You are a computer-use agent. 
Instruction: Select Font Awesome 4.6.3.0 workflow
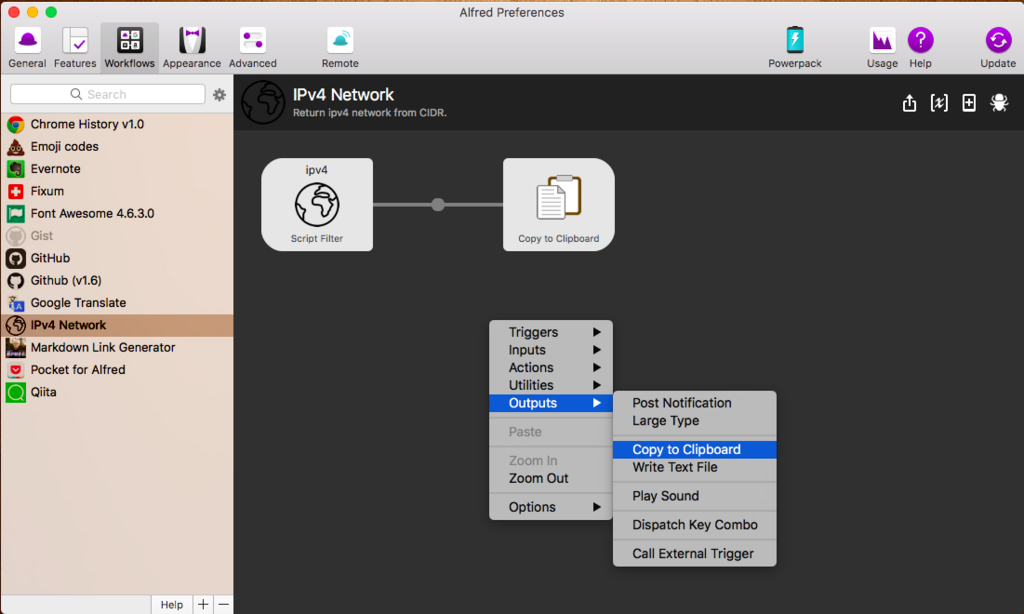point(117,213)
